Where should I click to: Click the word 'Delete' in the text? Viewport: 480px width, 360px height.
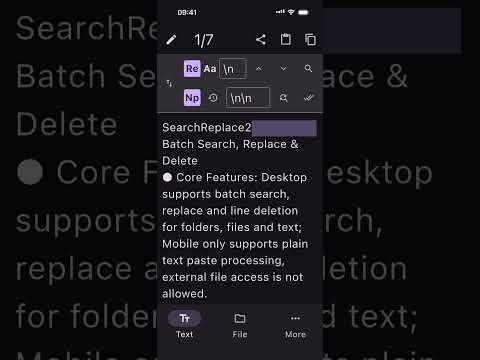pos(180,161)
